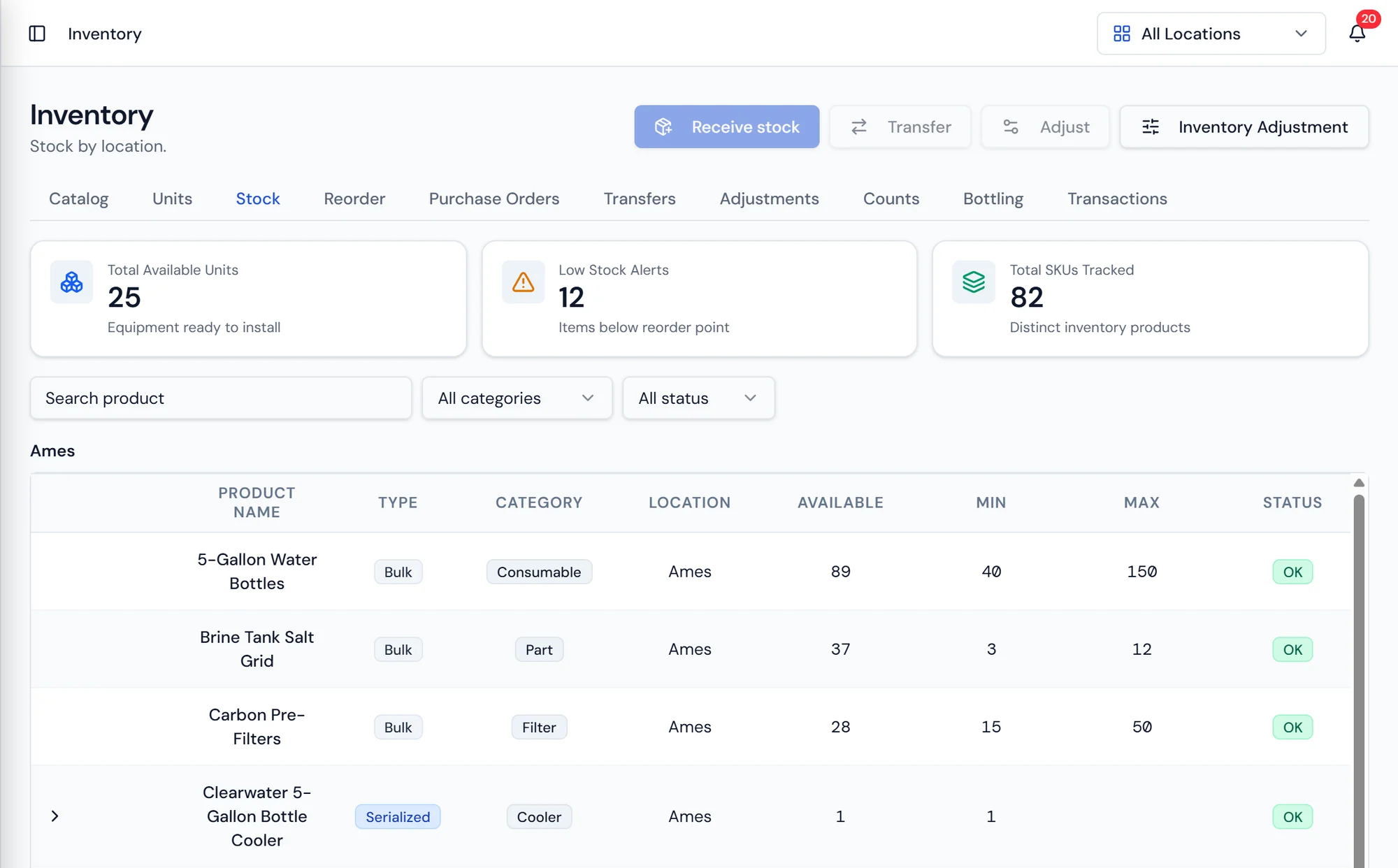Click the Total SKUs Tracked layers icon
Image resolution: width=1398 pixels, height=868 pixels.
(974, 282)
